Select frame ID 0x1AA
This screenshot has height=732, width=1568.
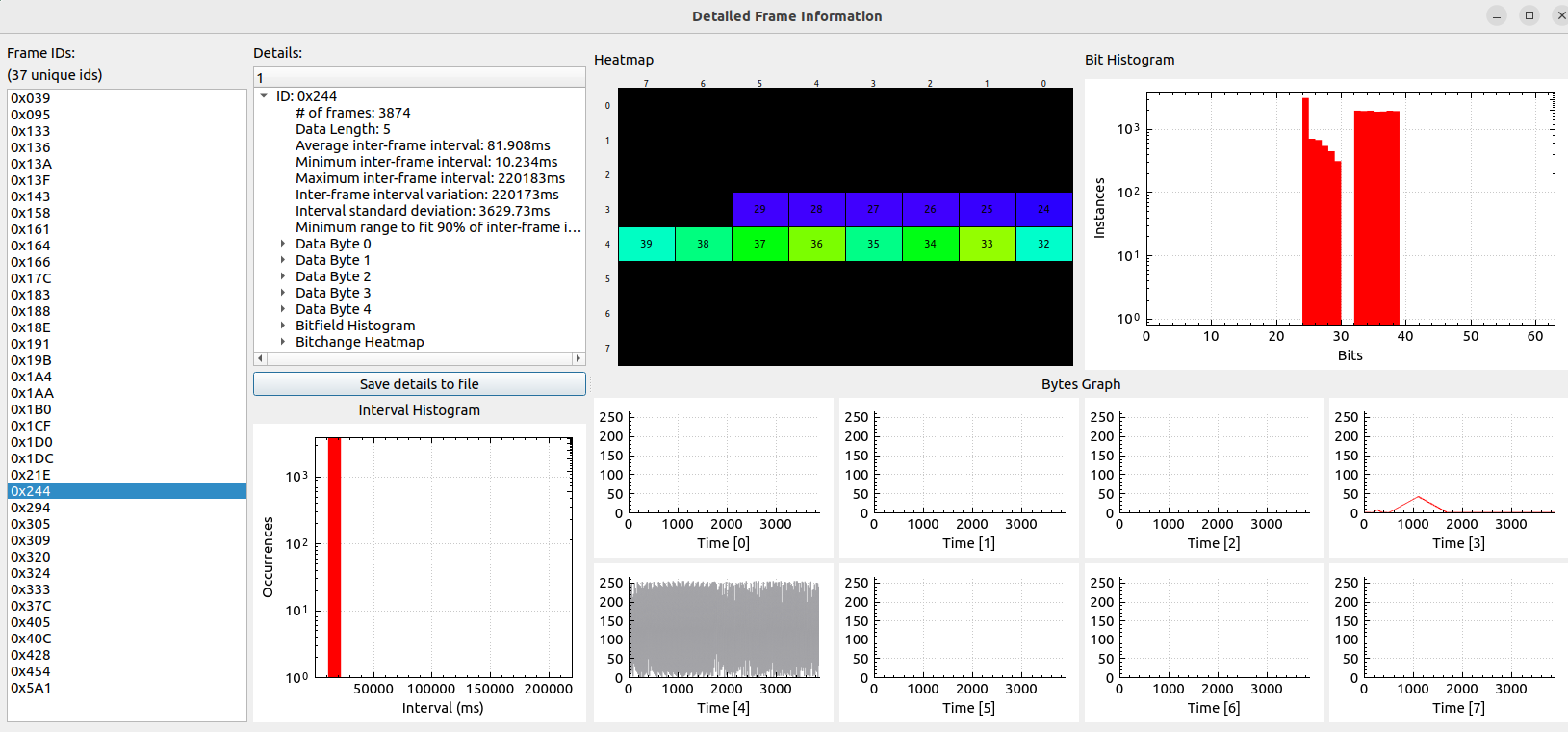click(126, 393)
